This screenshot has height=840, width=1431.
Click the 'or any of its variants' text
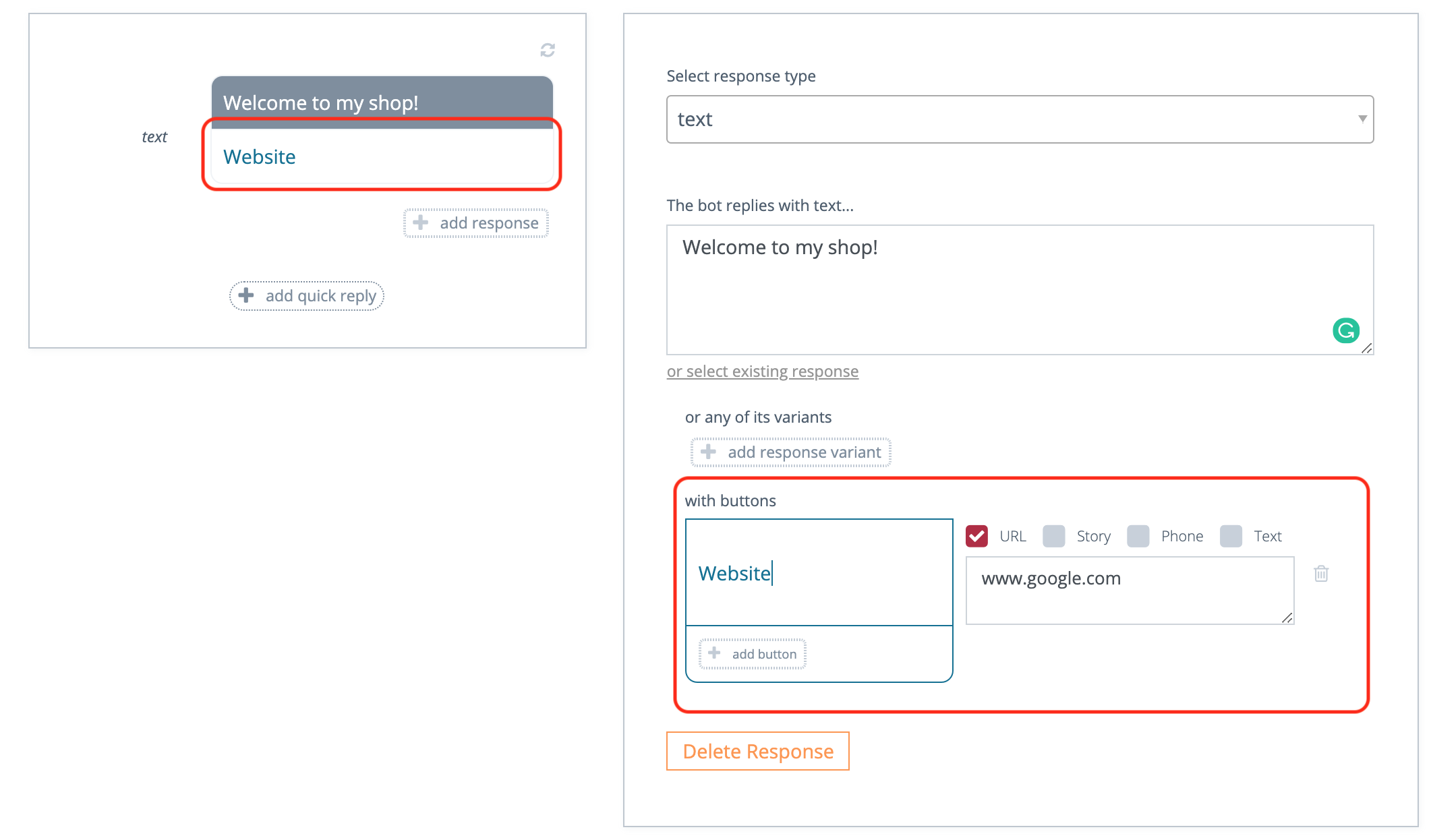[x=758, y=417]
